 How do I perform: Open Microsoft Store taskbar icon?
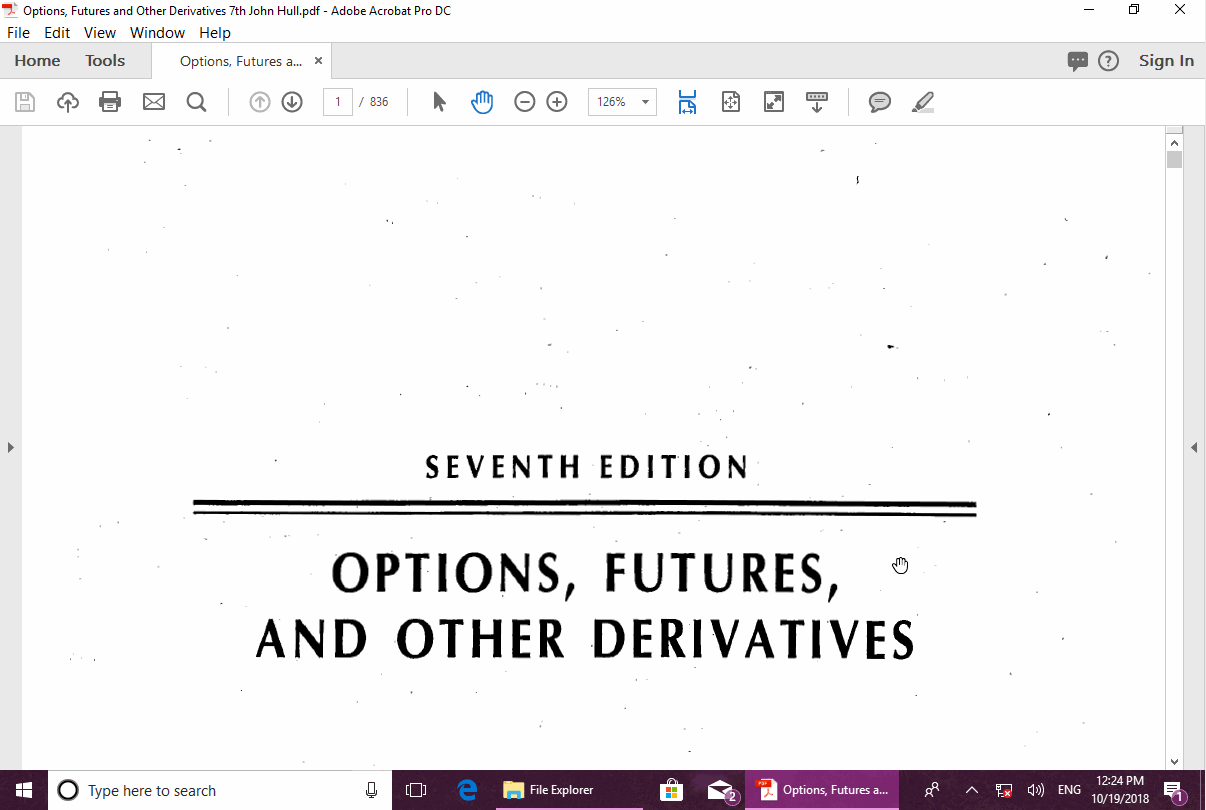672,790
